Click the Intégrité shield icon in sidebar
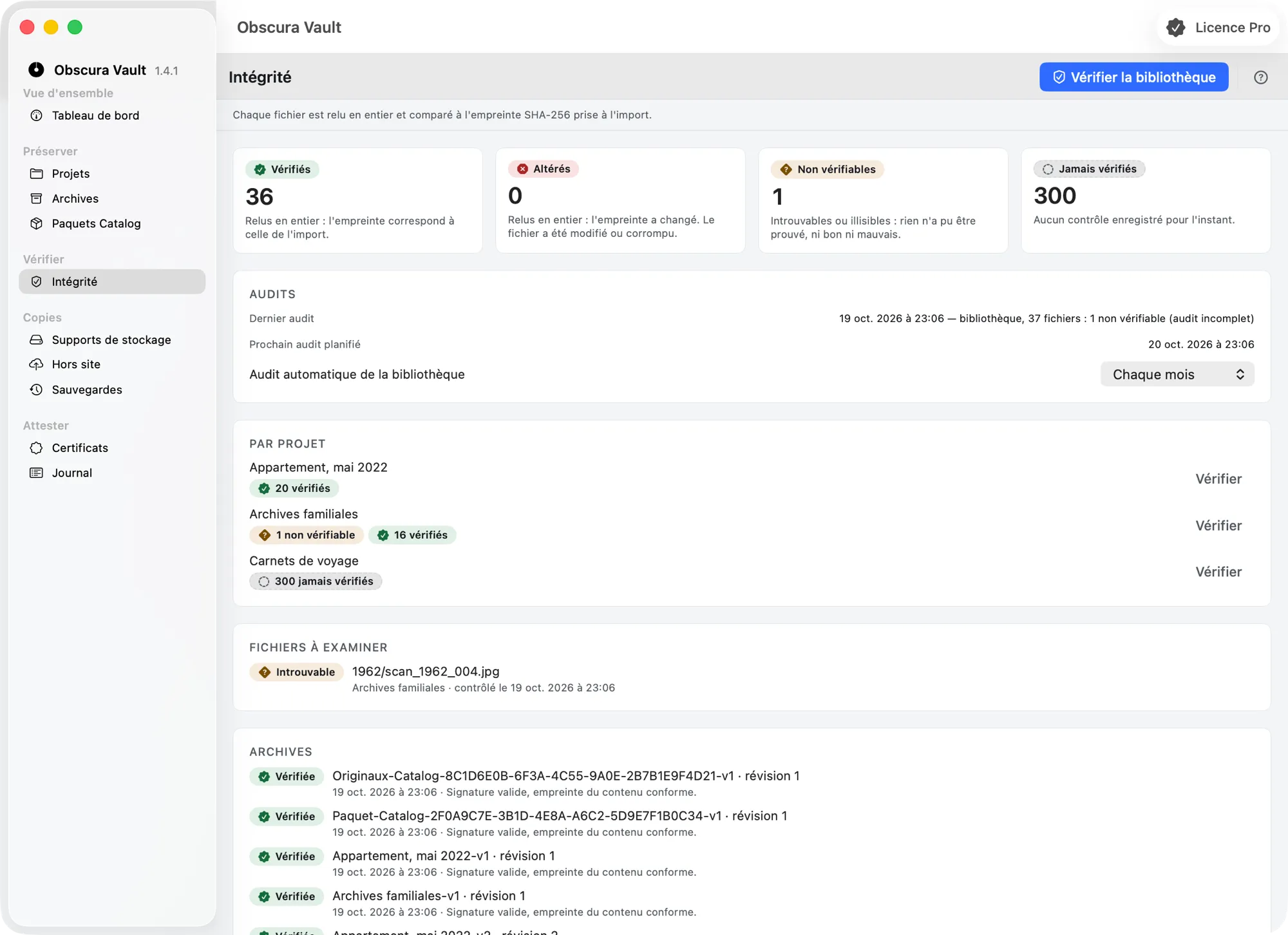 (x=37, y=281)
